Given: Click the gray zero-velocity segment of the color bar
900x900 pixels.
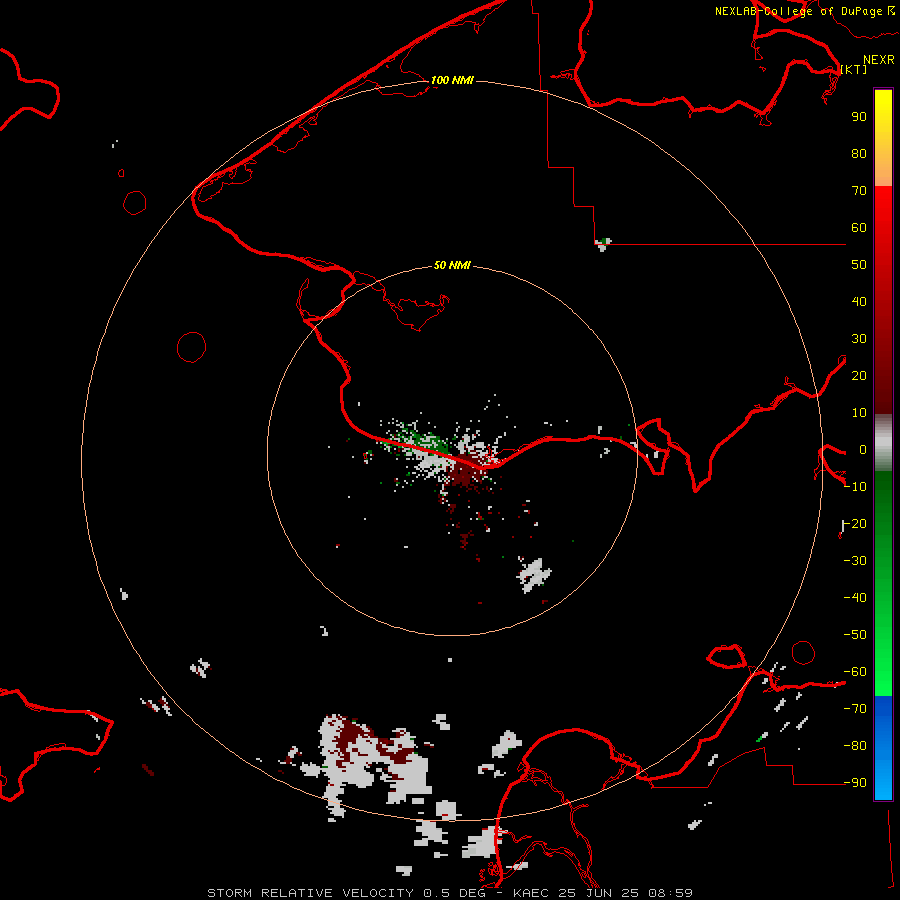Looking at the screenshot, I should click(x=883, y=443).
